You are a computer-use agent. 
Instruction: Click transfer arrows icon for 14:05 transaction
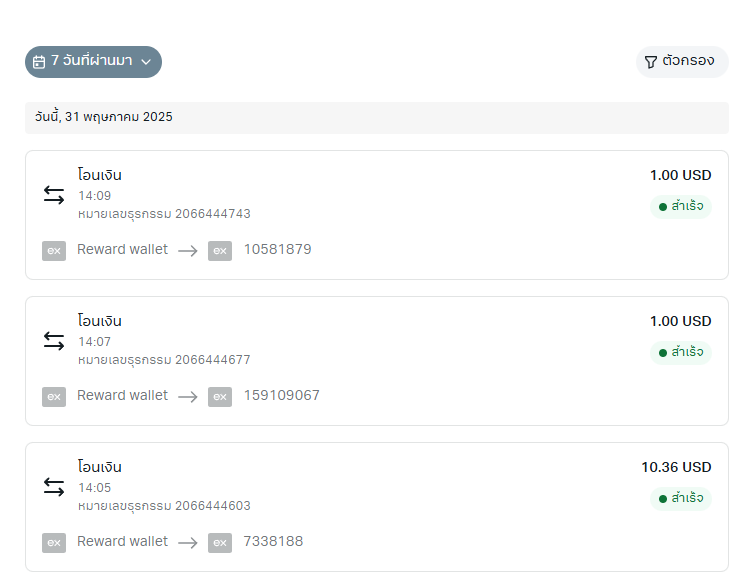(54, 487)
